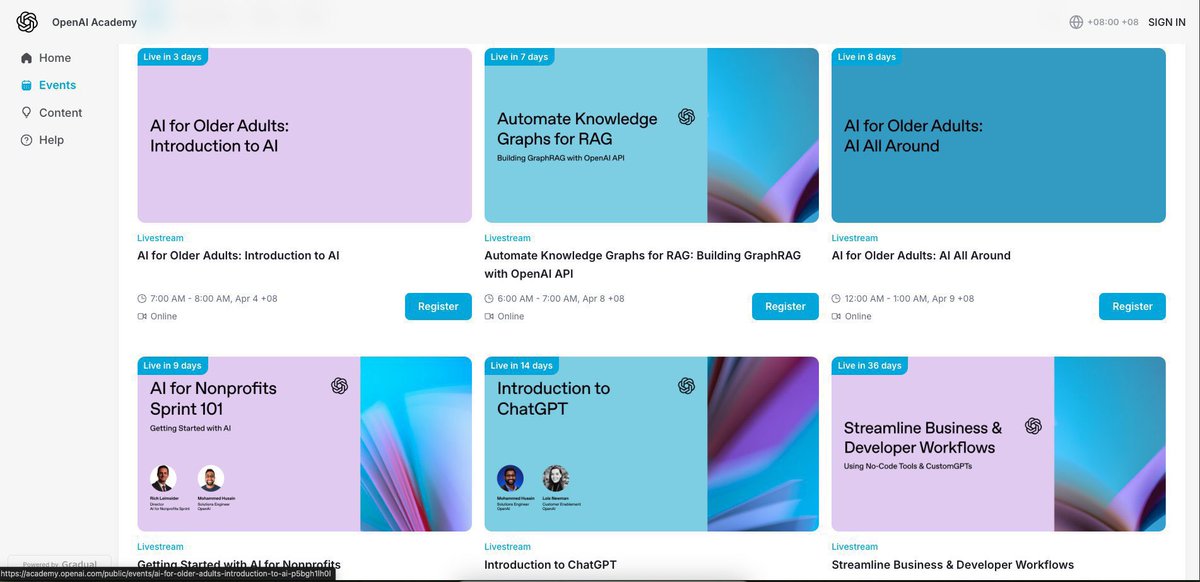Select the Content location icon in the sidebar
The width and height of the screenshot is (1200, 582).
pos(27,112)
